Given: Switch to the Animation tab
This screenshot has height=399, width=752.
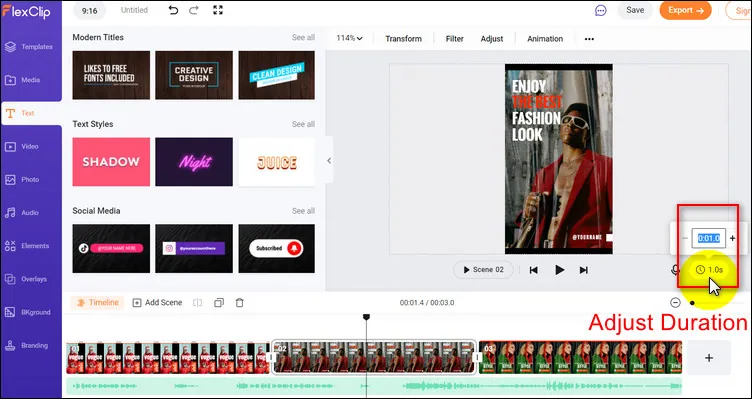Looking at the screenshot, I should (545, 39).
